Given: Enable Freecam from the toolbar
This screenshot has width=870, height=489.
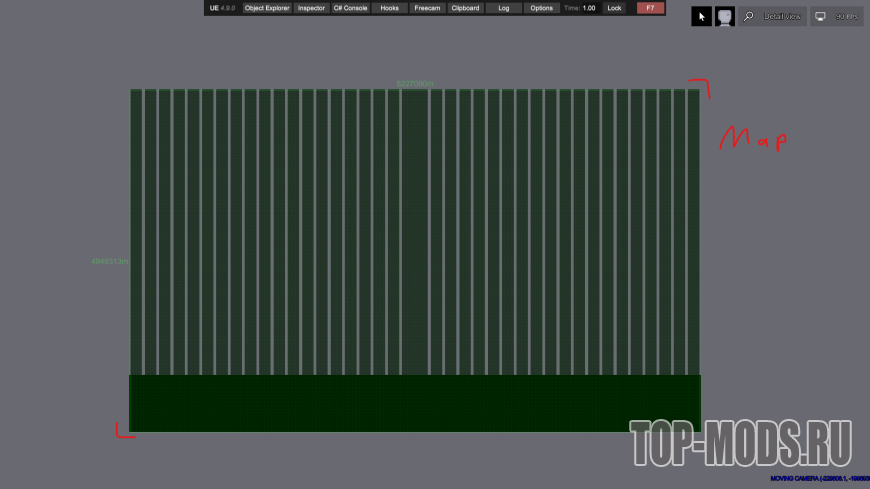Looking at the screenshot, I should pos(427,8).
